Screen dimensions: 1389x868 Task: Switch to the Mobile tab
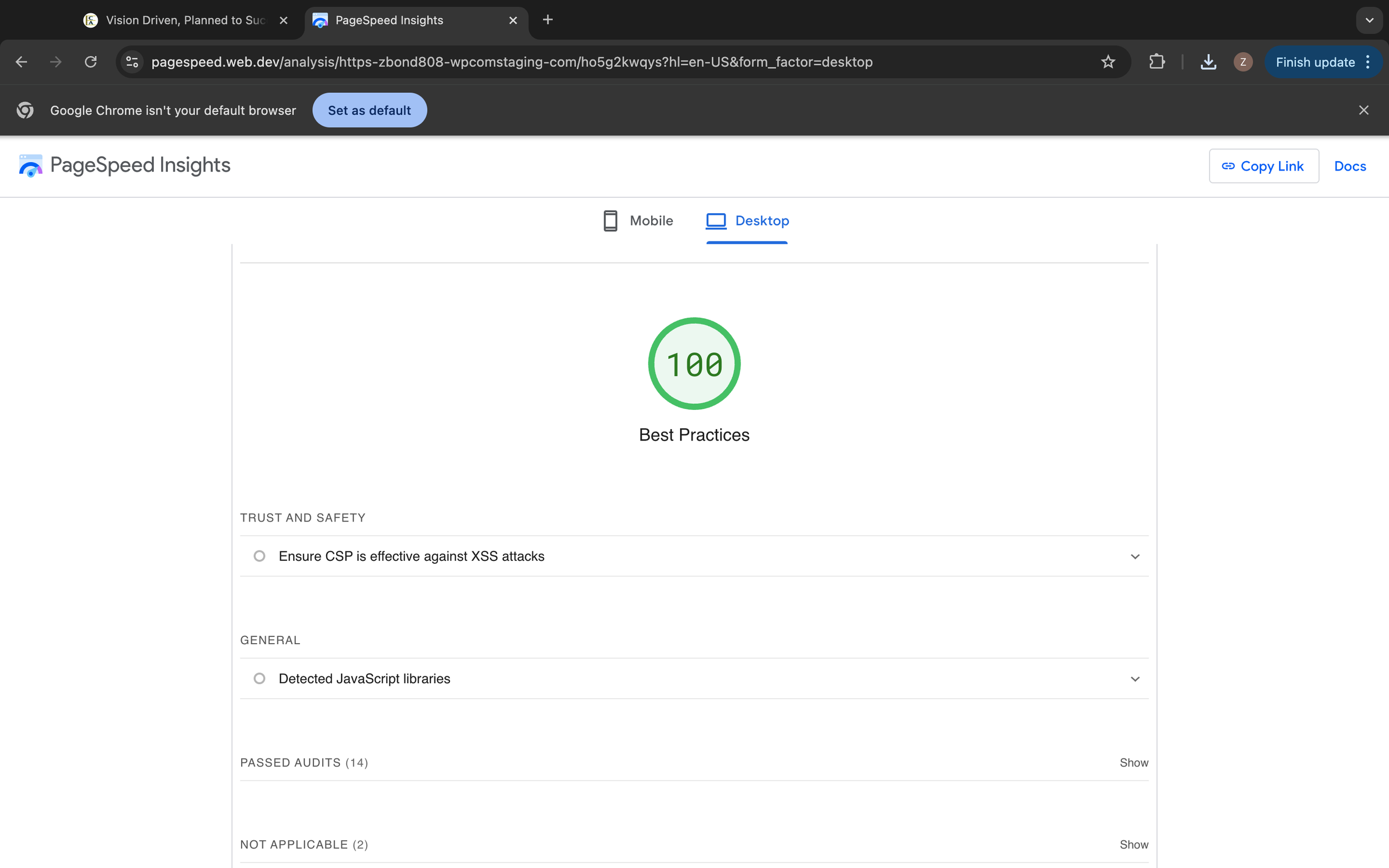(x=638, y=220)
